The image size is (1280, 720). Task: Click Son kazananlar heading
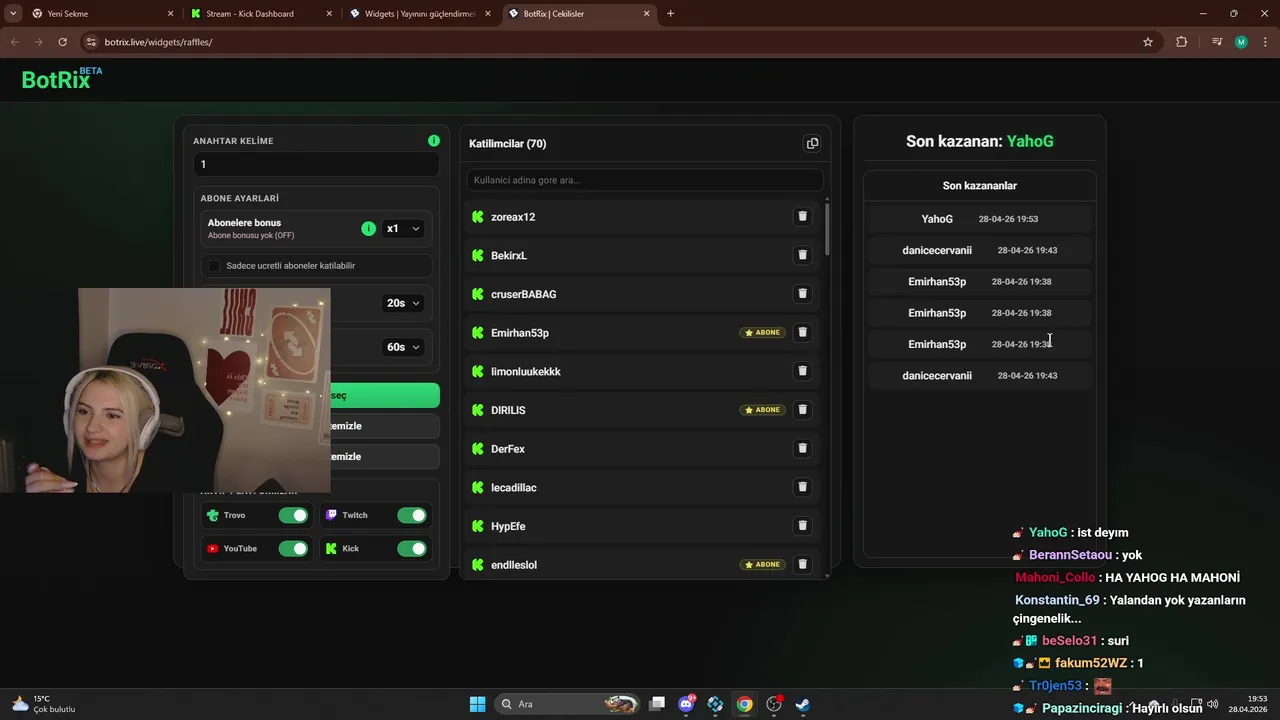click(980, 186)
